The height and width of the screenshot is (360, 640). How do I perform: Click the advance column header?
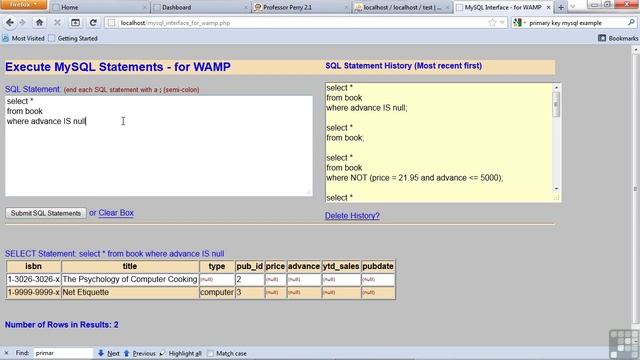point(304,266)
